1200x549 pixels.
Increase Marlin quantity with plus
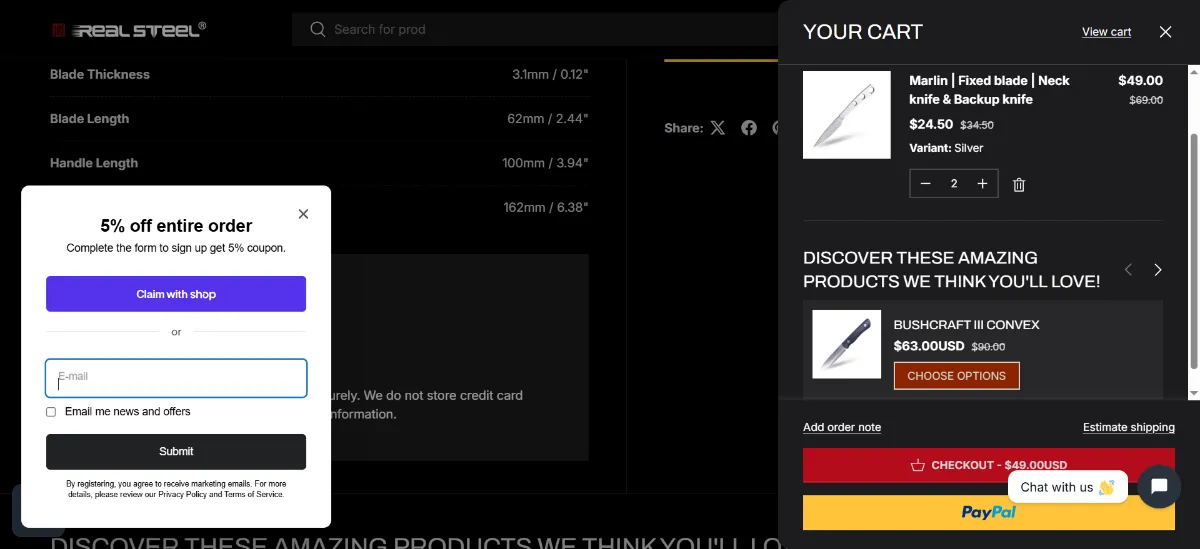pos(983,184)
